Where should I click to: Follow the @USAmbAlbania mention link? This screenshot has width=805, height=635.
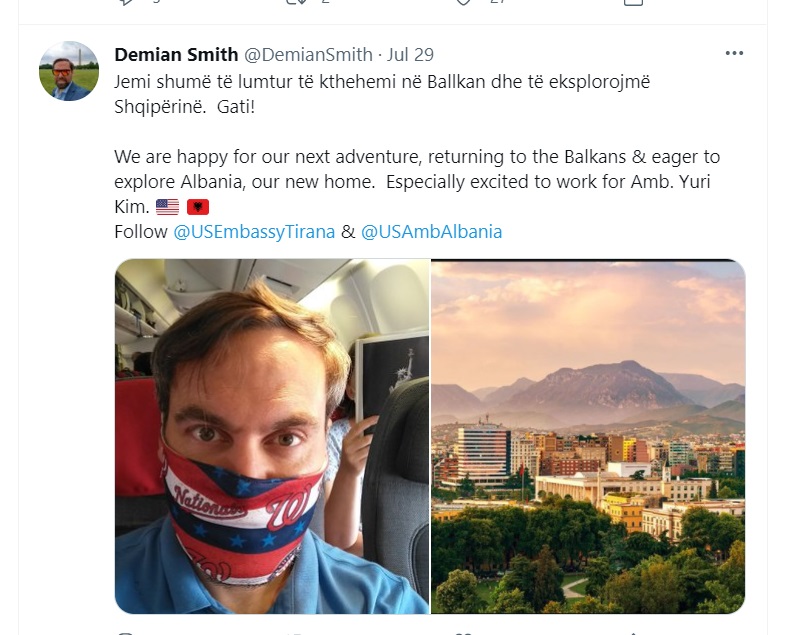click(x=431, y=232)
